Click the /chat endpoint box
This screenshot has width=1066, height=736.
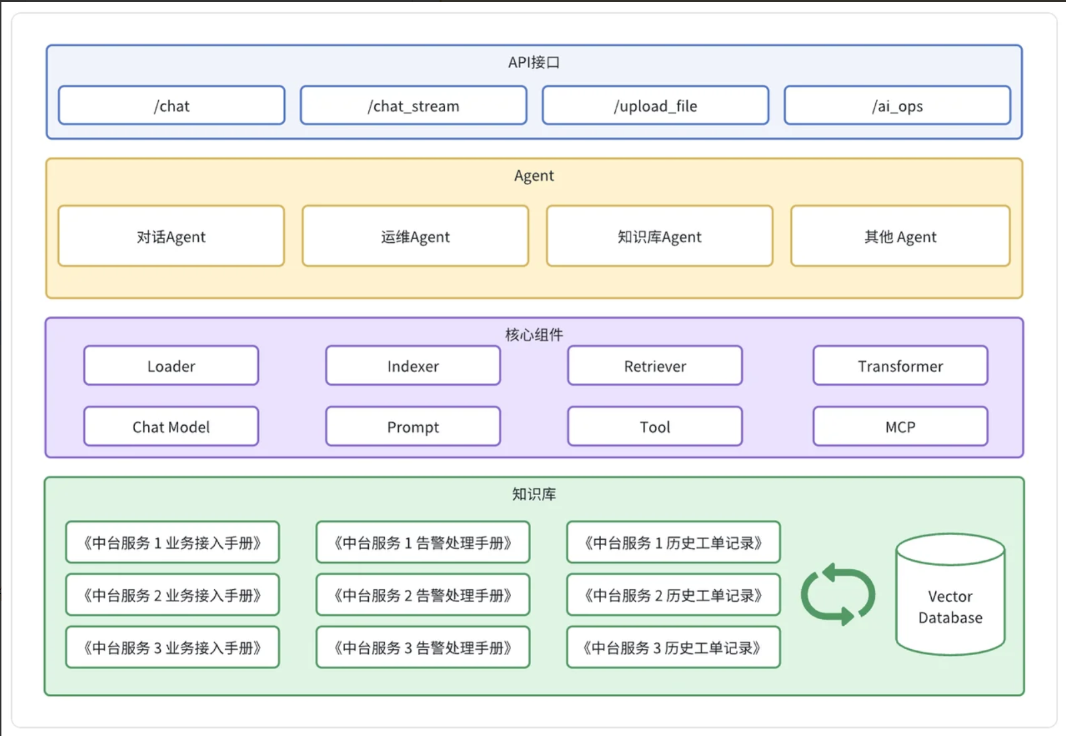(171, 106)
